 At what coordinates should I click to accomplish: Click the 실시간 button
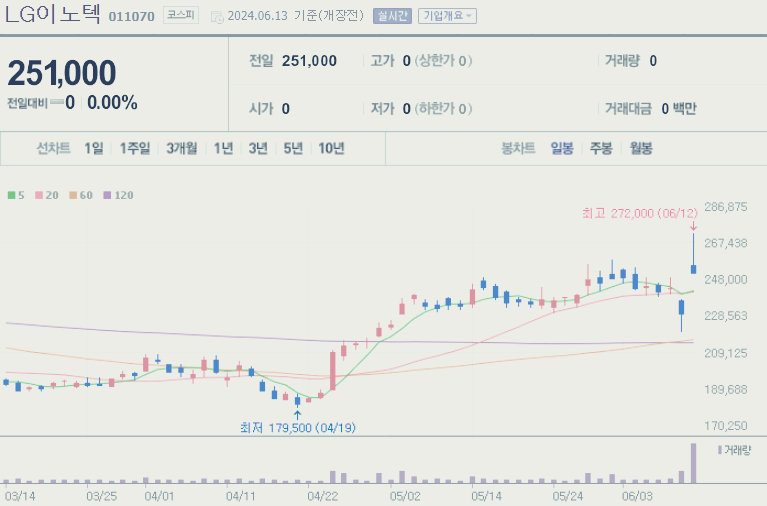[x=392, y=16]
